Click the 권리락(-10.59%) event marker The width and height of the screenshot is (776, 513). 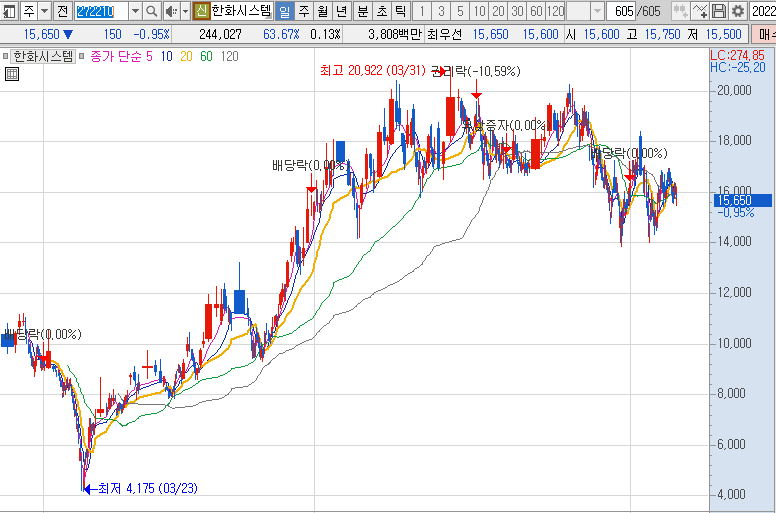(476, 71)
